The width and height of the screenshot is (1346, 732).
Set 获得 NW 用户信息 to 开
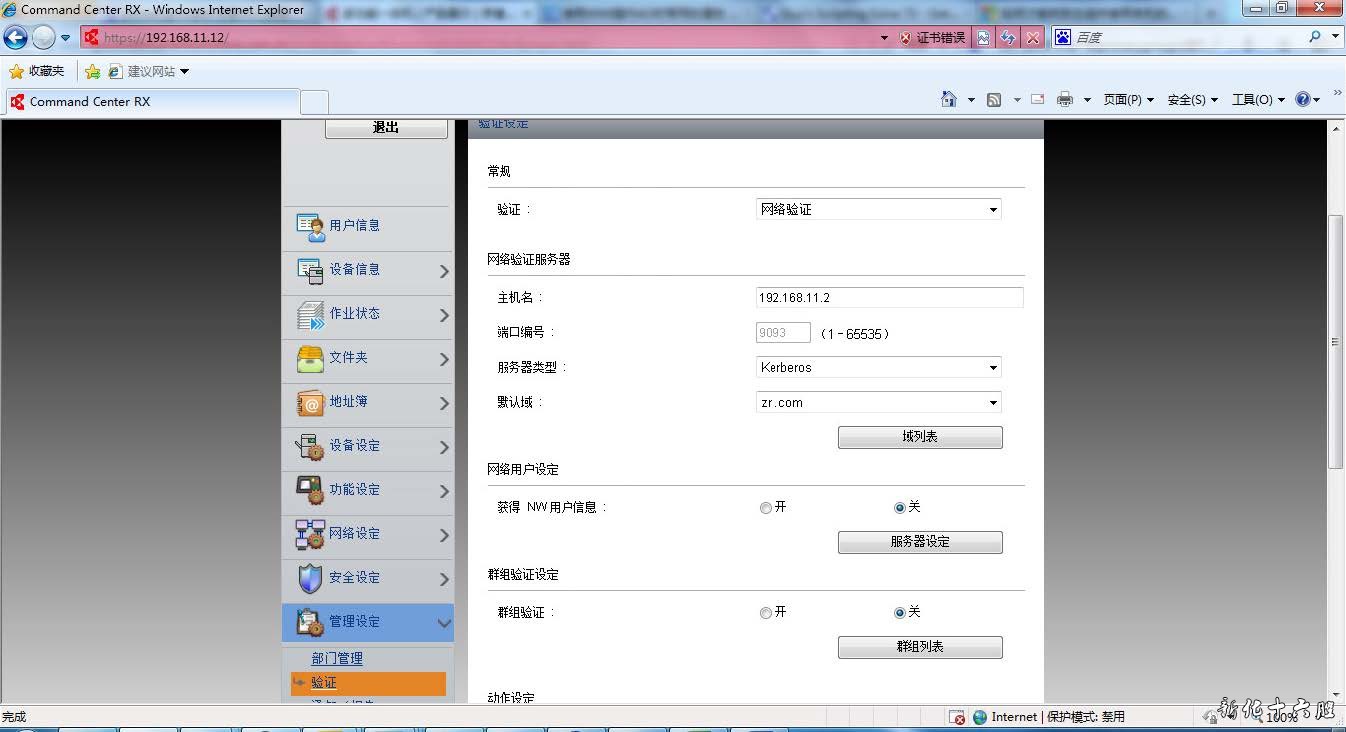click(x=766, y=508)
